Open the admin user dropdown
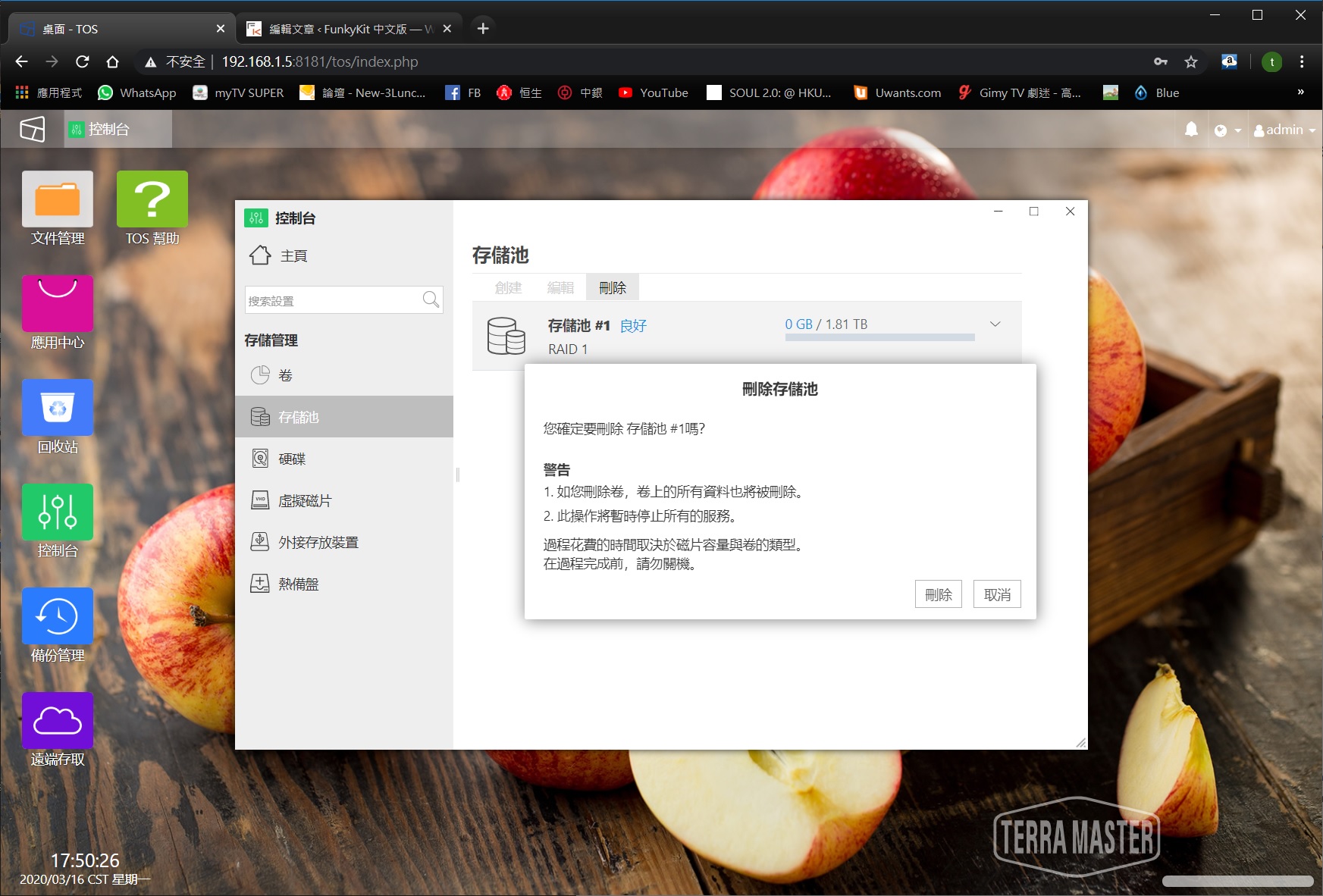1323x896 pixels. click(x=1284, y=130)
